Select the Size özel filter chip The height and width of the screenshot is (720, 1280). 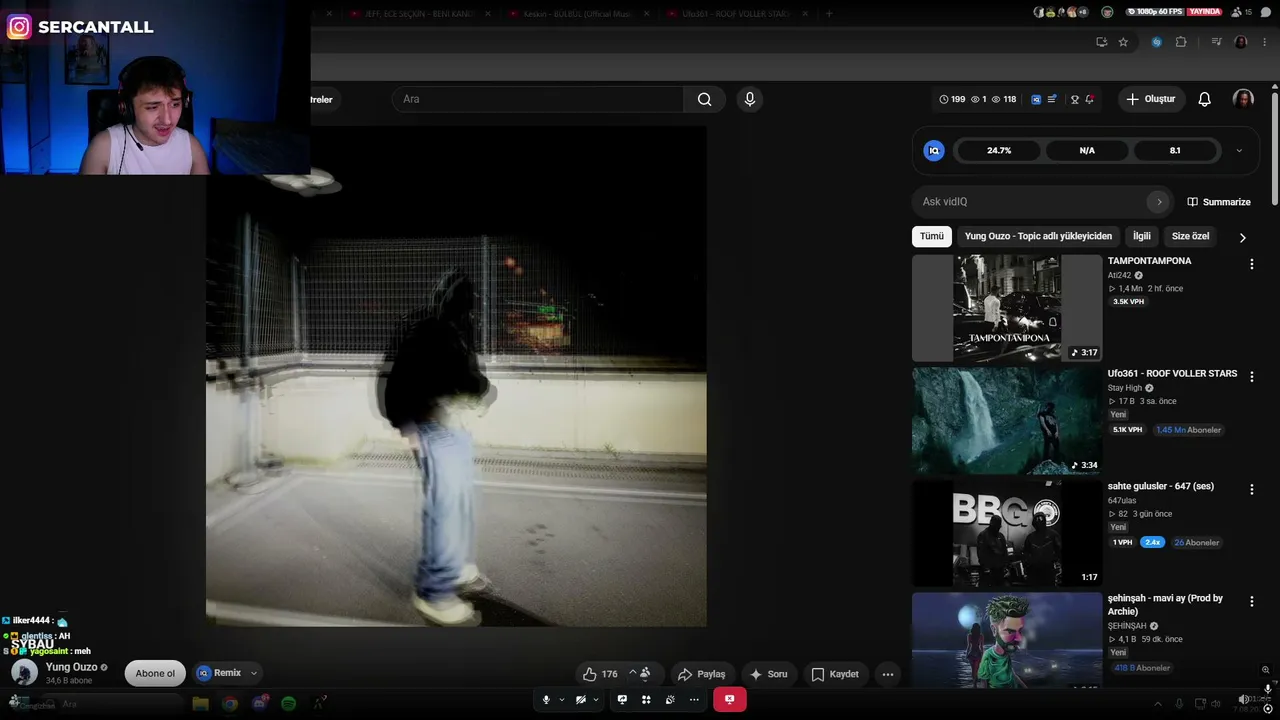pyautogui.click(x=1190, y=236)
